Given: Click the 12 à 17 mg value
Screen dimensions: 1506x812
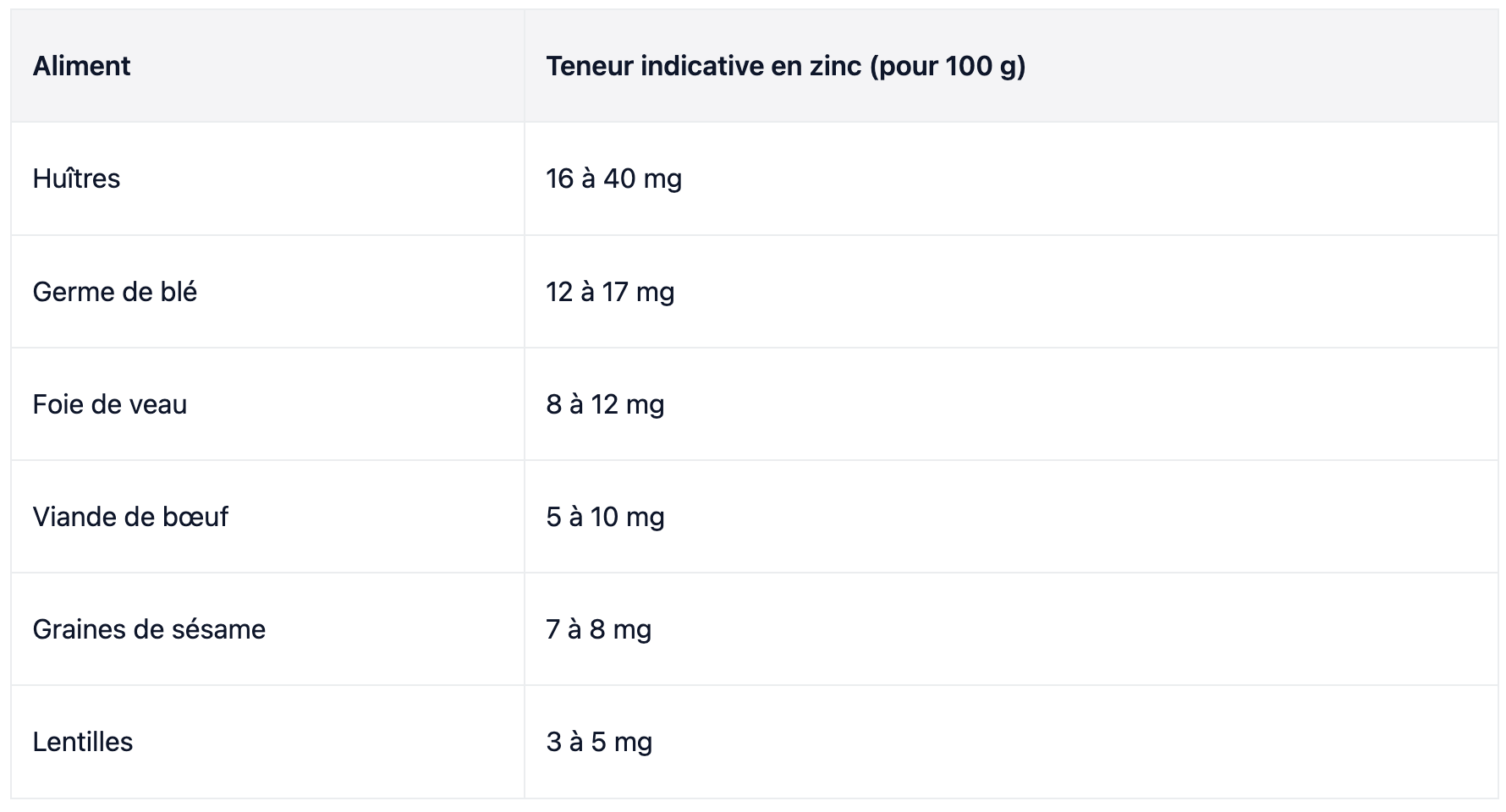Looking at the screenshot, I should click(x=610, y=292).
